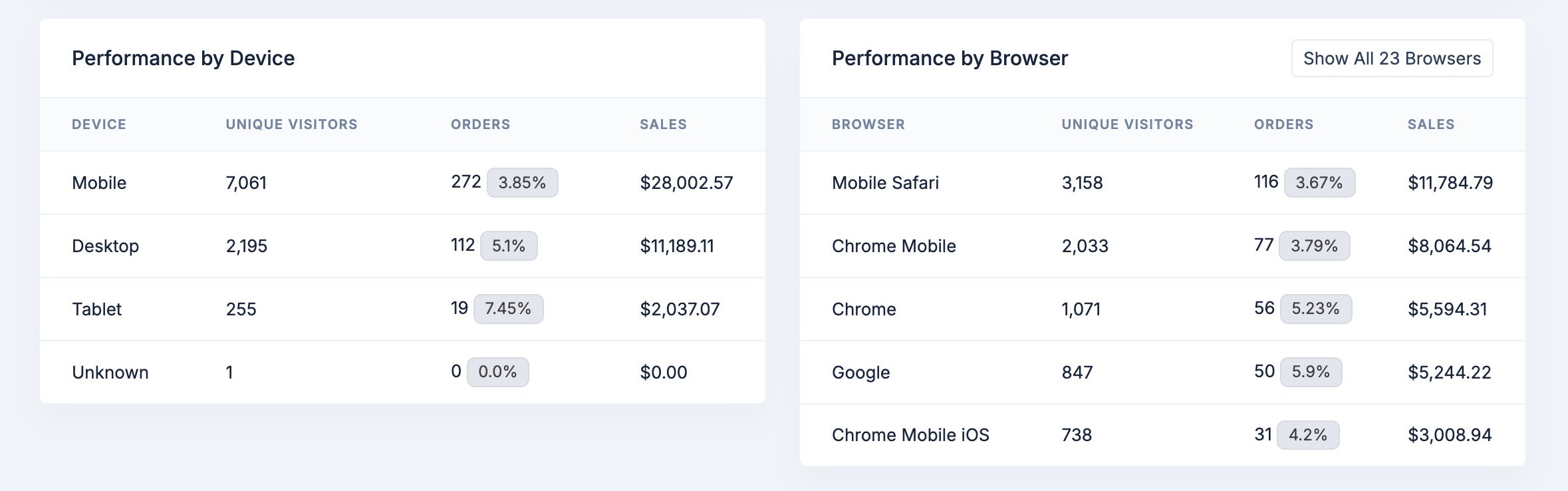The image size is (1568, 491).
Task: Select the Unknown device row
Action: [x=402, y=373]
